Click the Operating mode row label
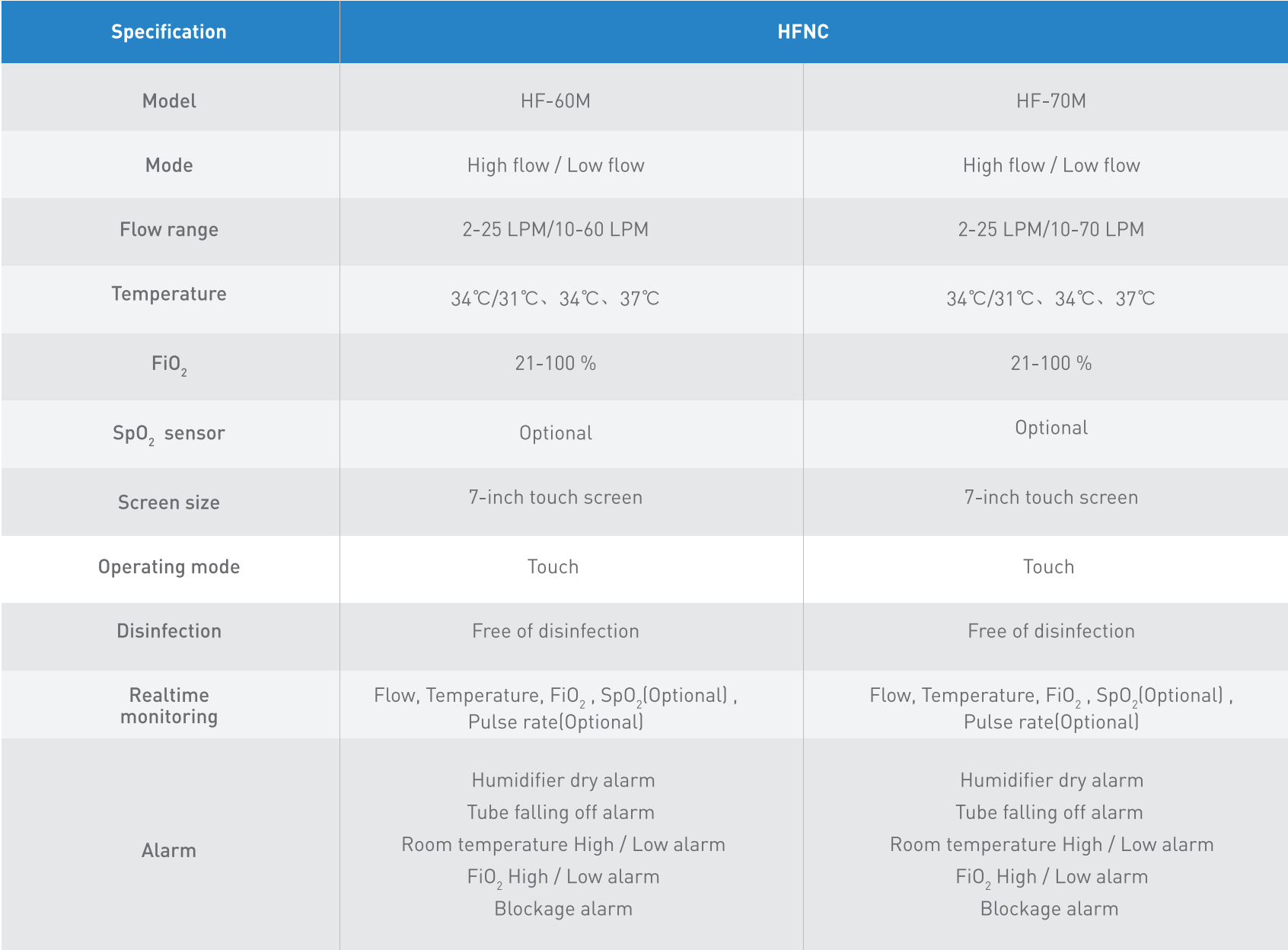The image size is (1288, 950). click(169, 567)
